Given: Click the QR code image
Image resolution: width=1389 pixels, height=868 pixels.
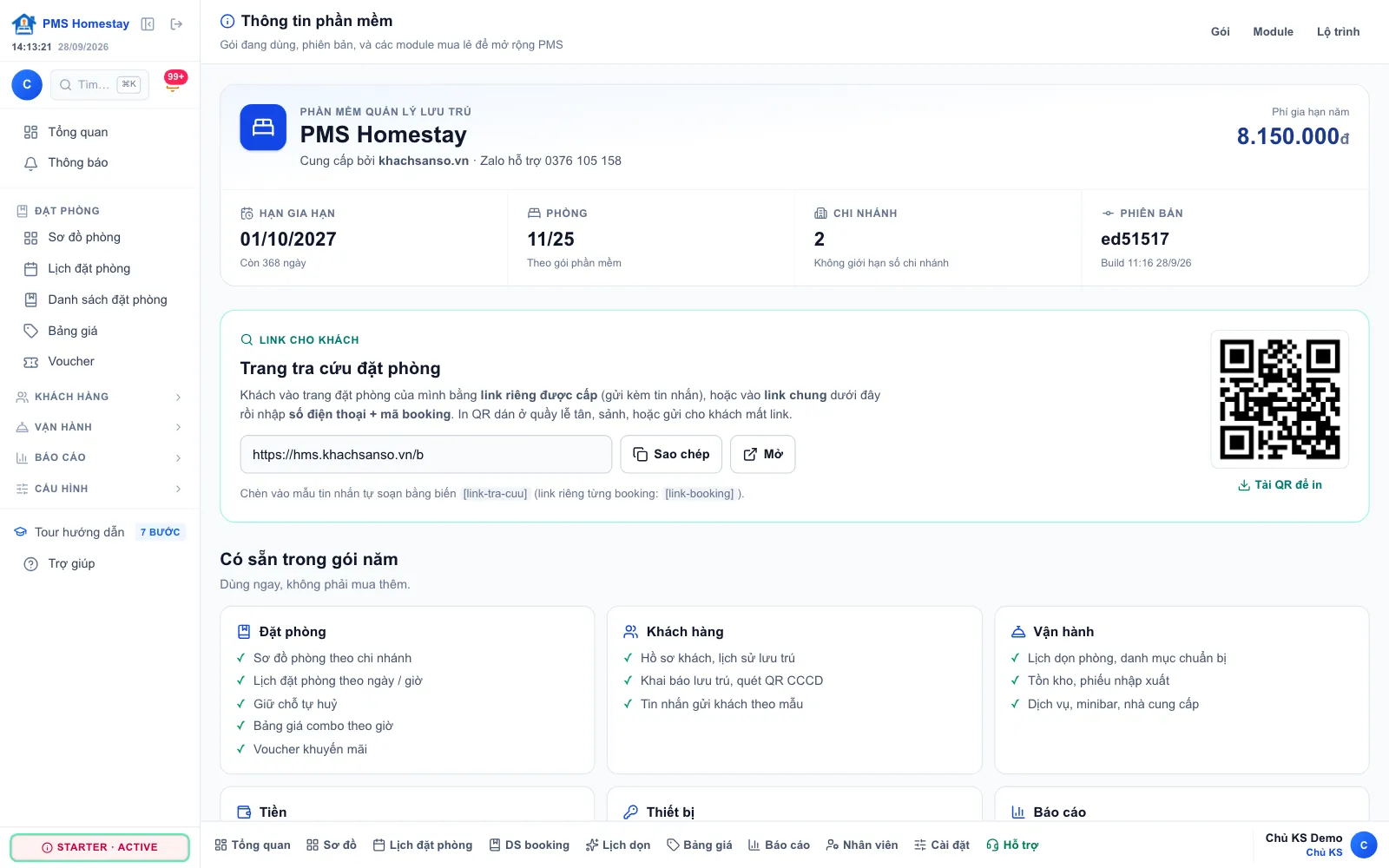Looking at the screenshot, I should [1280, 399].
